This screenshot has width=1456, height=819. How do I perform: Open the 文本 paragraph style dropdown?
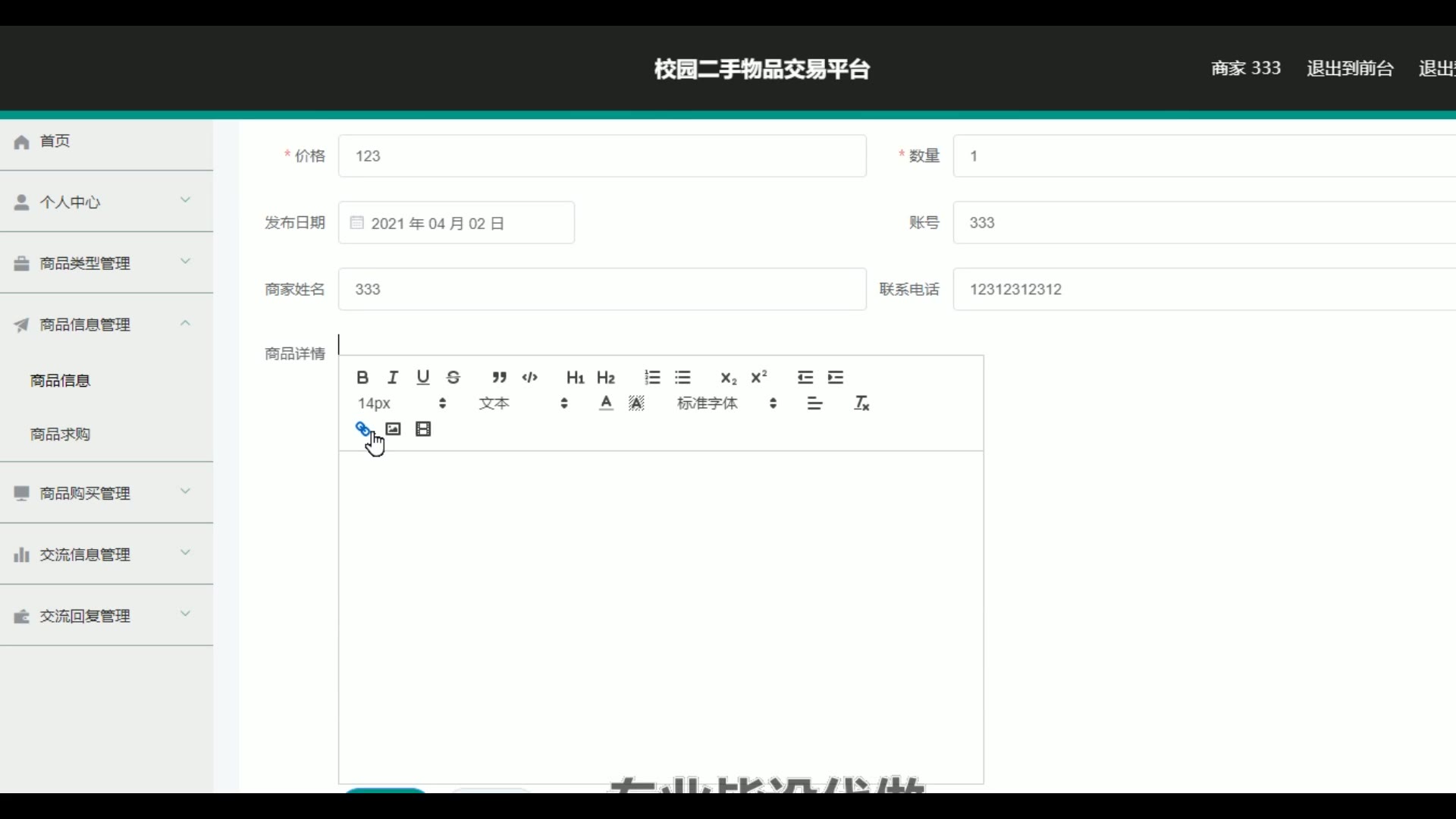(x=523, y=403)
